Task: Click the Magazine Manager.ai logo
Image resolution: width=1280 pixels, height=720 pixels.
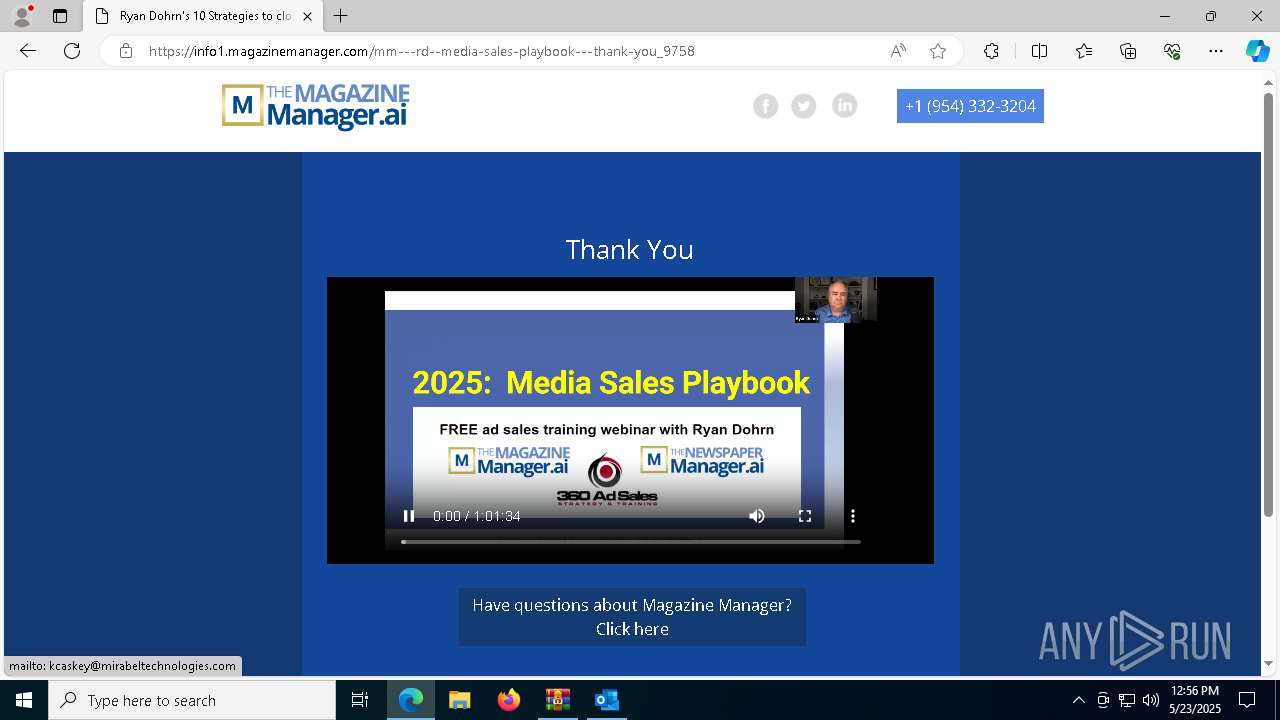Action: pos(315,107)
